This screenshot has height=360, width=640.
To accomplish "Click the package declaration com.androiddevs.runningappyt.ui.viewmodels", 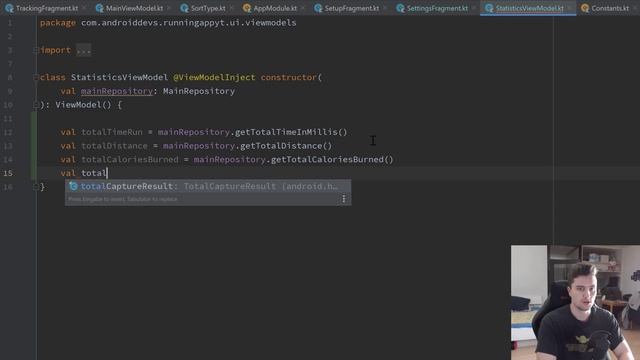I will (189, 23).
